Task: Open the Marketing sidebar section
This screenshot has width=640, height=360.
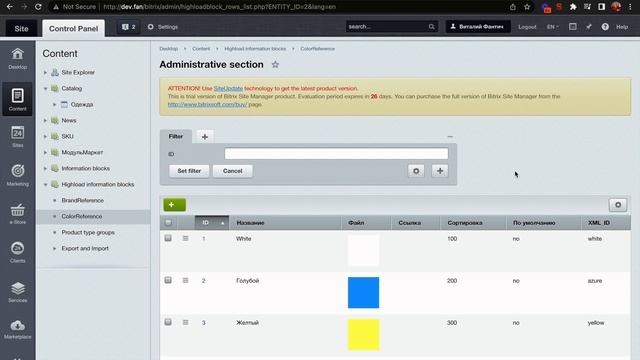Action: click(18, 175)
